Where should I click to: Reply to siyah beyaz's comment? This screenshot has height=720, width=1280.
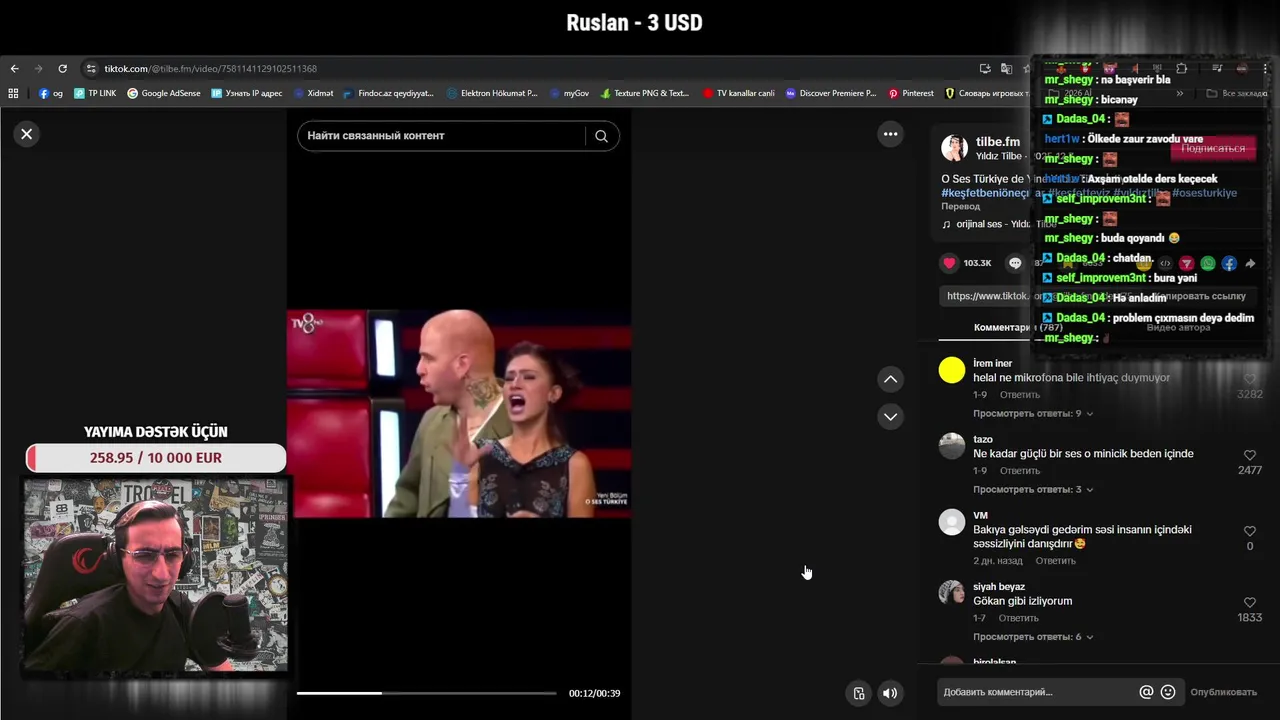click(x=1018, y=619)
